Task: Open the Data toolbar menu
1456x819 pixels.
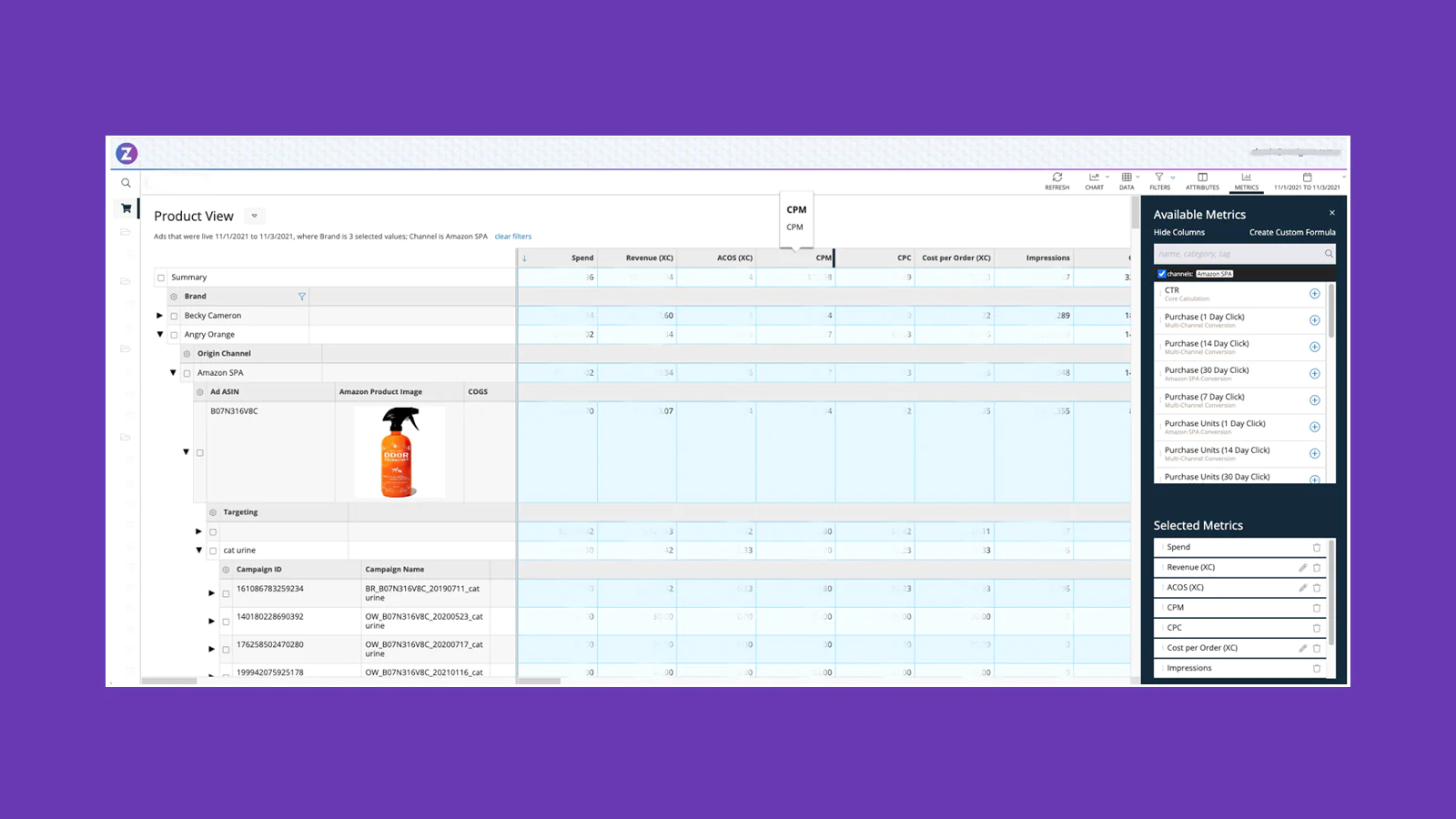Action: point(1127,178)
